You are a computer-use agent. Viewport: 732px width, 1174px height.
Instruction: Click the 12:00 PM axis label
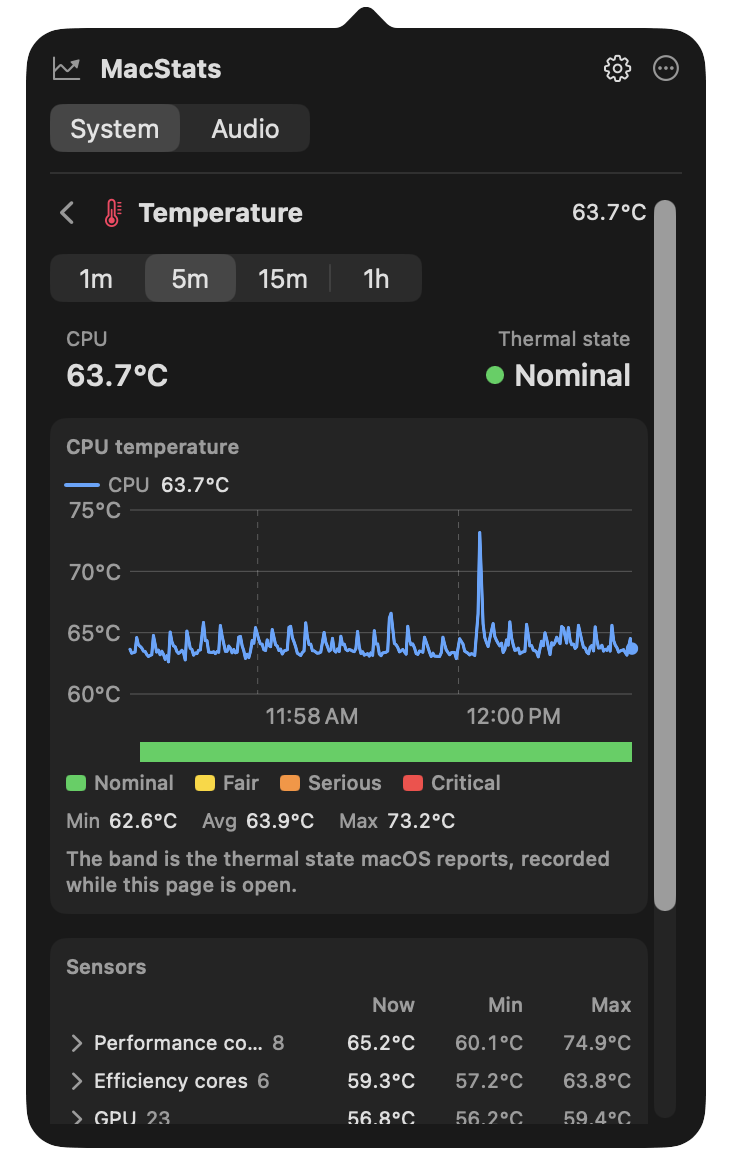coord(513,717)
